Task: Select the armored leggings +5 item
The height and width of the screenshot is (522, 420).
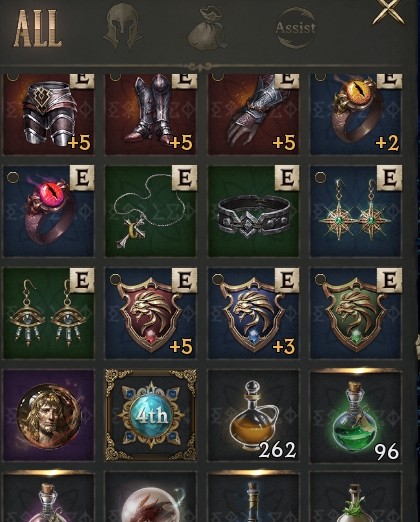Action: (x=49, y=114)
